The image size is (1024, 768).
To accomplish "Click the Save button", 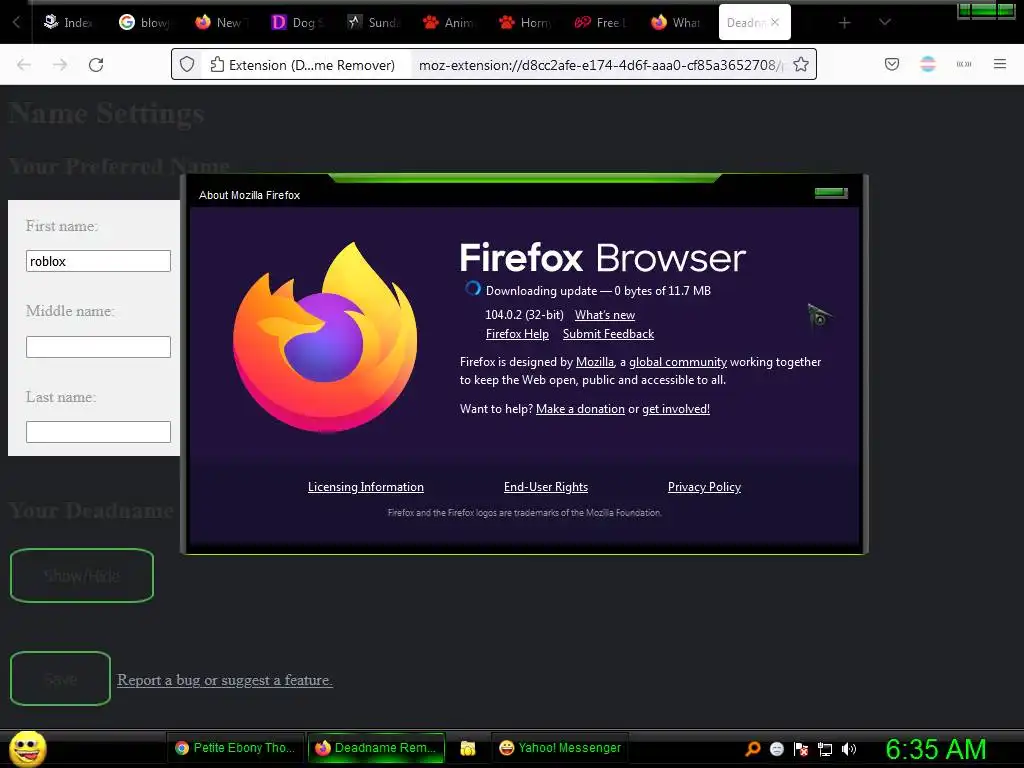I will (x=60, y=679).
